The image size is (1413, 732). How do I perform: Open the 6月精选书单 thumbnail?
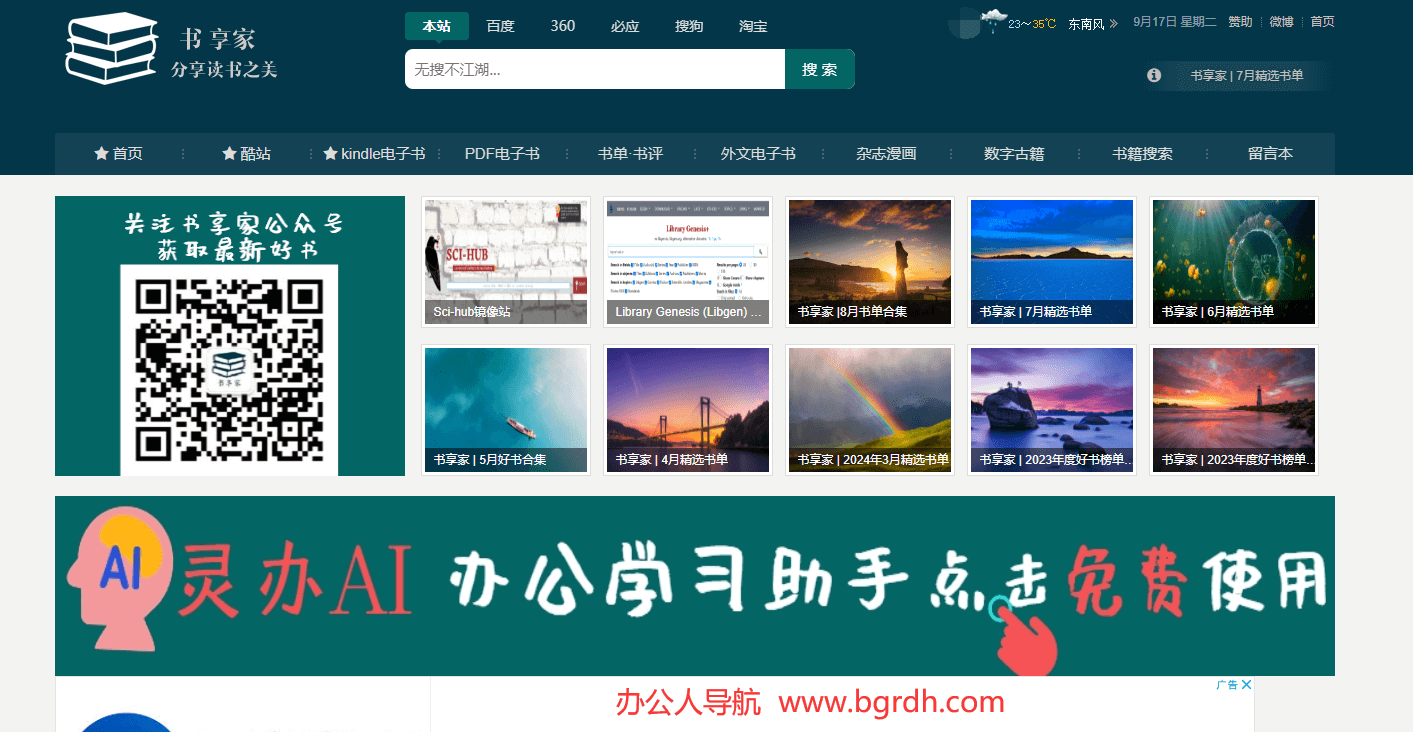pos(1234,262)
